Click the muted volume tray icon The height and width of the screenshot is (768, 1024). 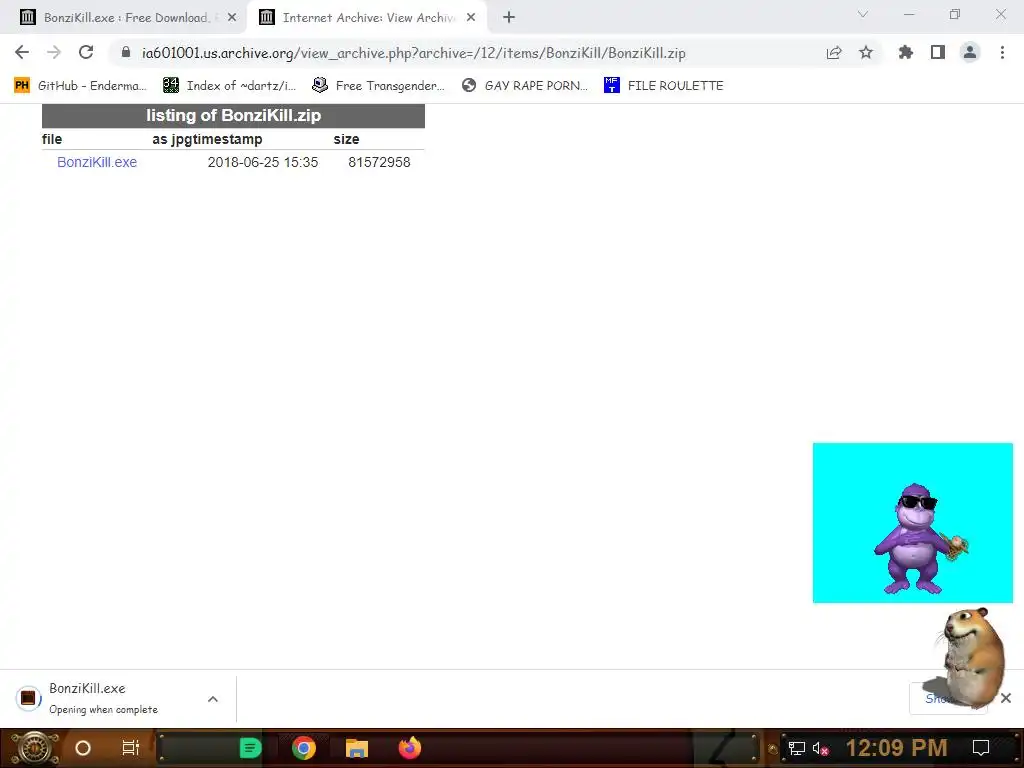tap(820, 748)
